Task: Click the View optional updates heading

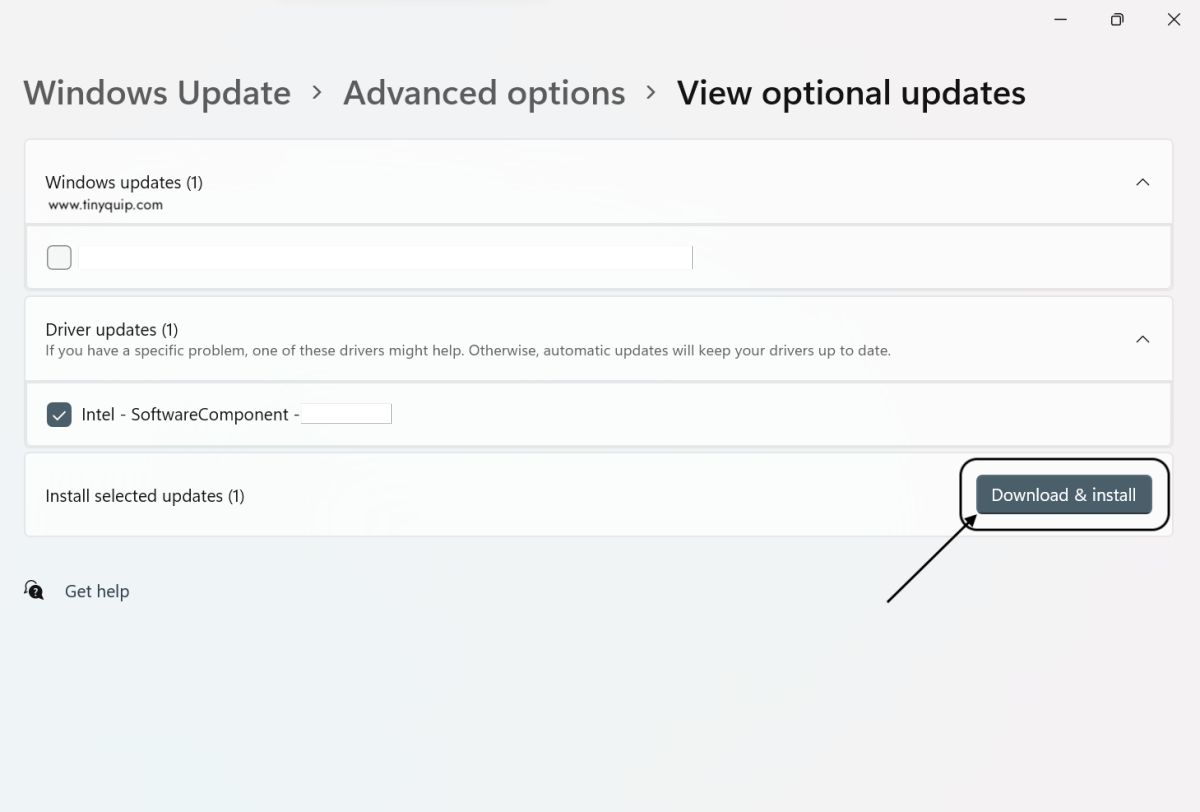Action: pos(851,93)
